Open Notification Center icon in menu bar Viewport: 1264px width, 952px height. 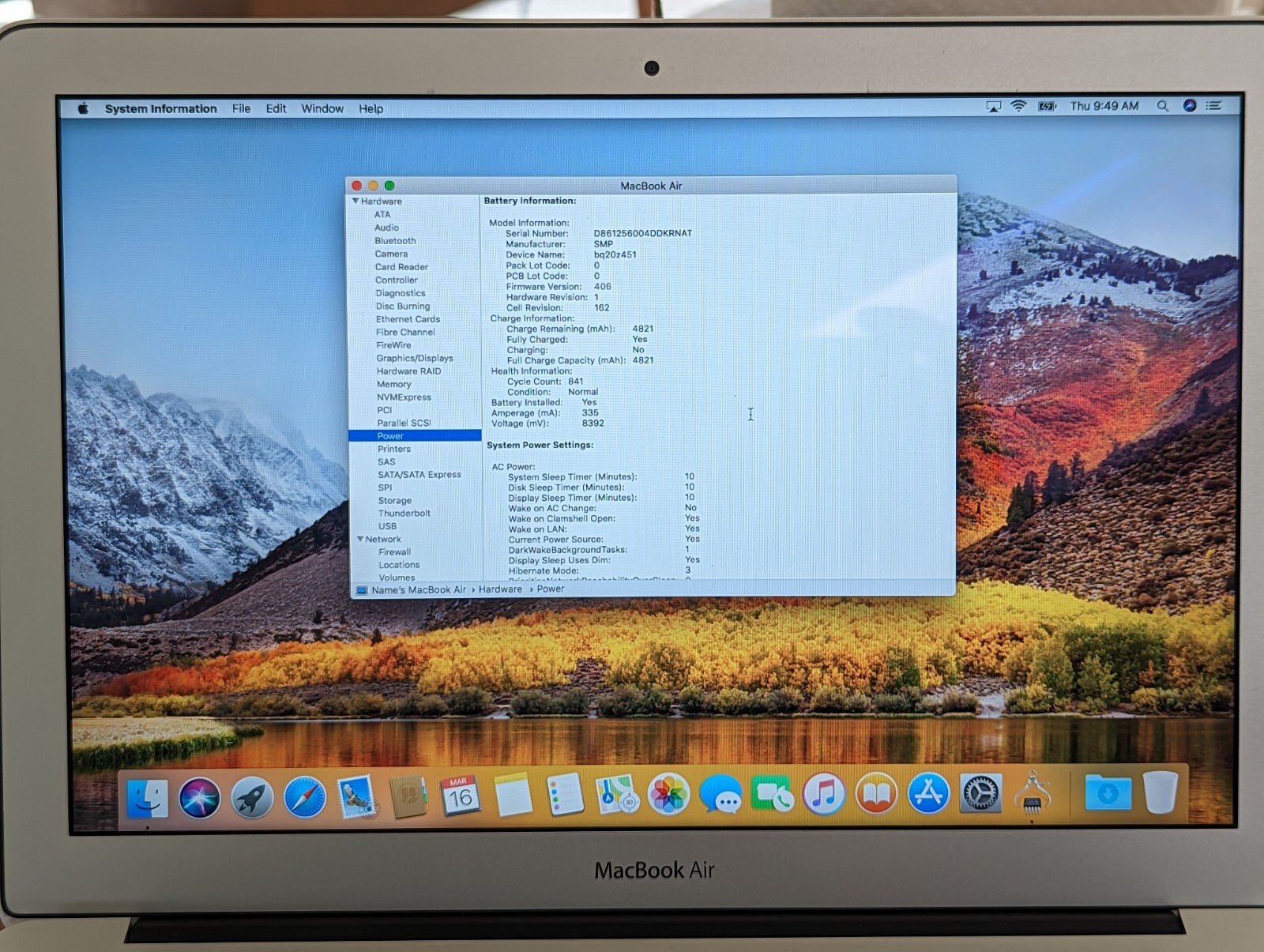[1214, 105]
